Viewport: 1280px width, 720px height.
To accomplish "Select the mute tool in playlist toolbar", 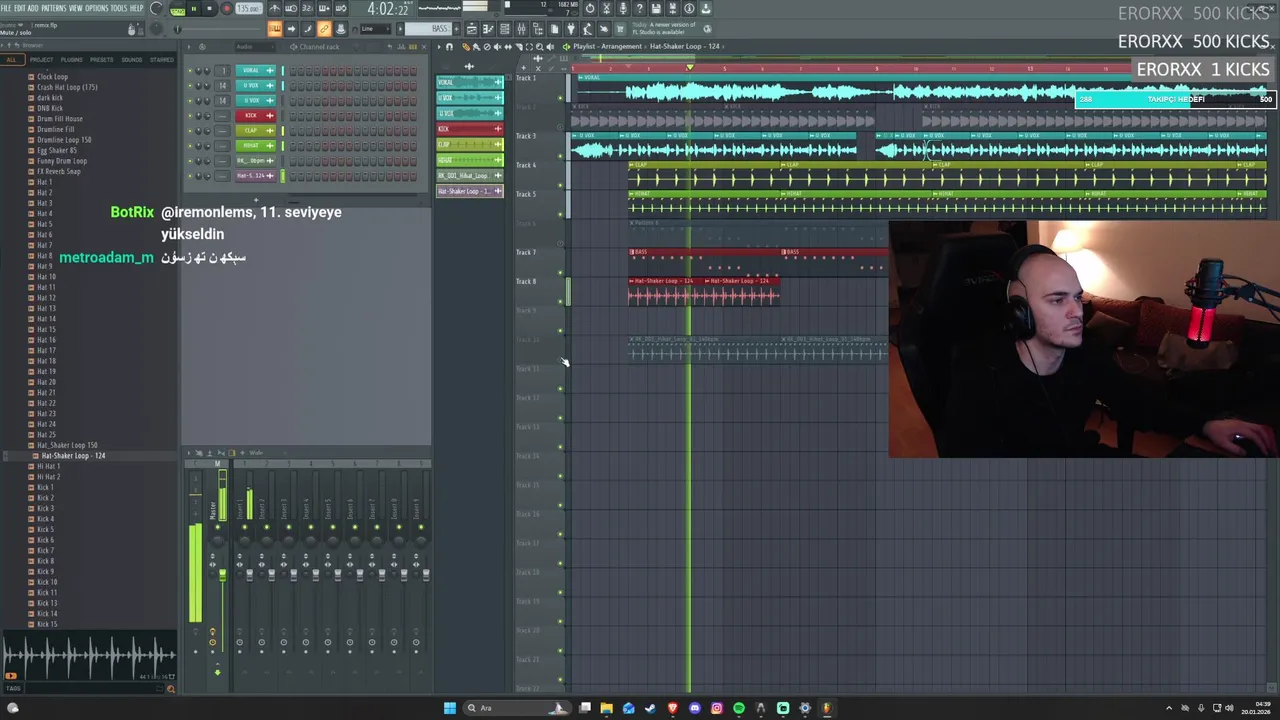I will (x=498, y=46).
